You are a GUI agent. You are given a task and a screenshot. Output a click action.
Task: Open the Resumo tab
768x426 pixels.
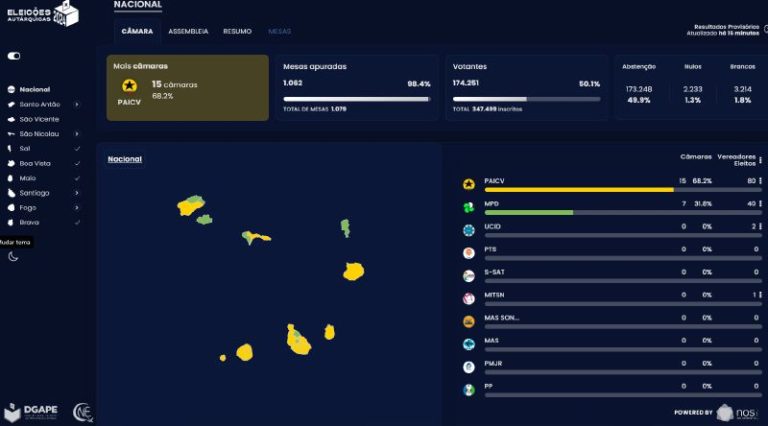[237, 32]
